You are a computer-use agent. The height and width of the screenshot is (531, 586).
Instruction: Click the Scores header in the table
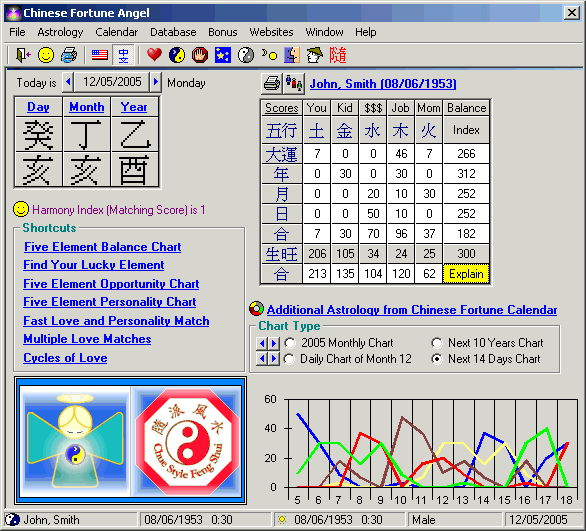coord(281,108)
